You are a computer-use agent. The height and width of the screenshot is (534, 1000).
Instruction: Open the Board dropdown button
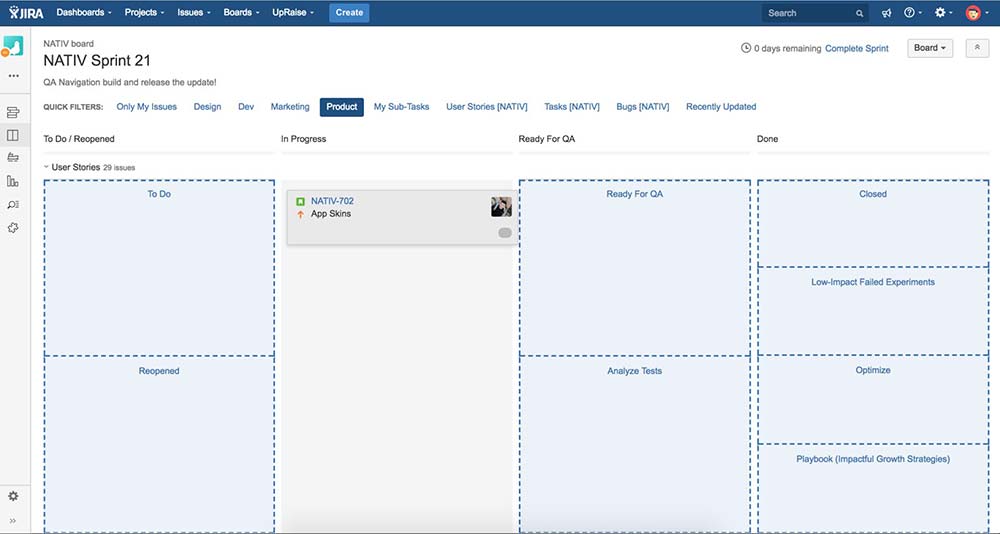click(x=930, y=48)
